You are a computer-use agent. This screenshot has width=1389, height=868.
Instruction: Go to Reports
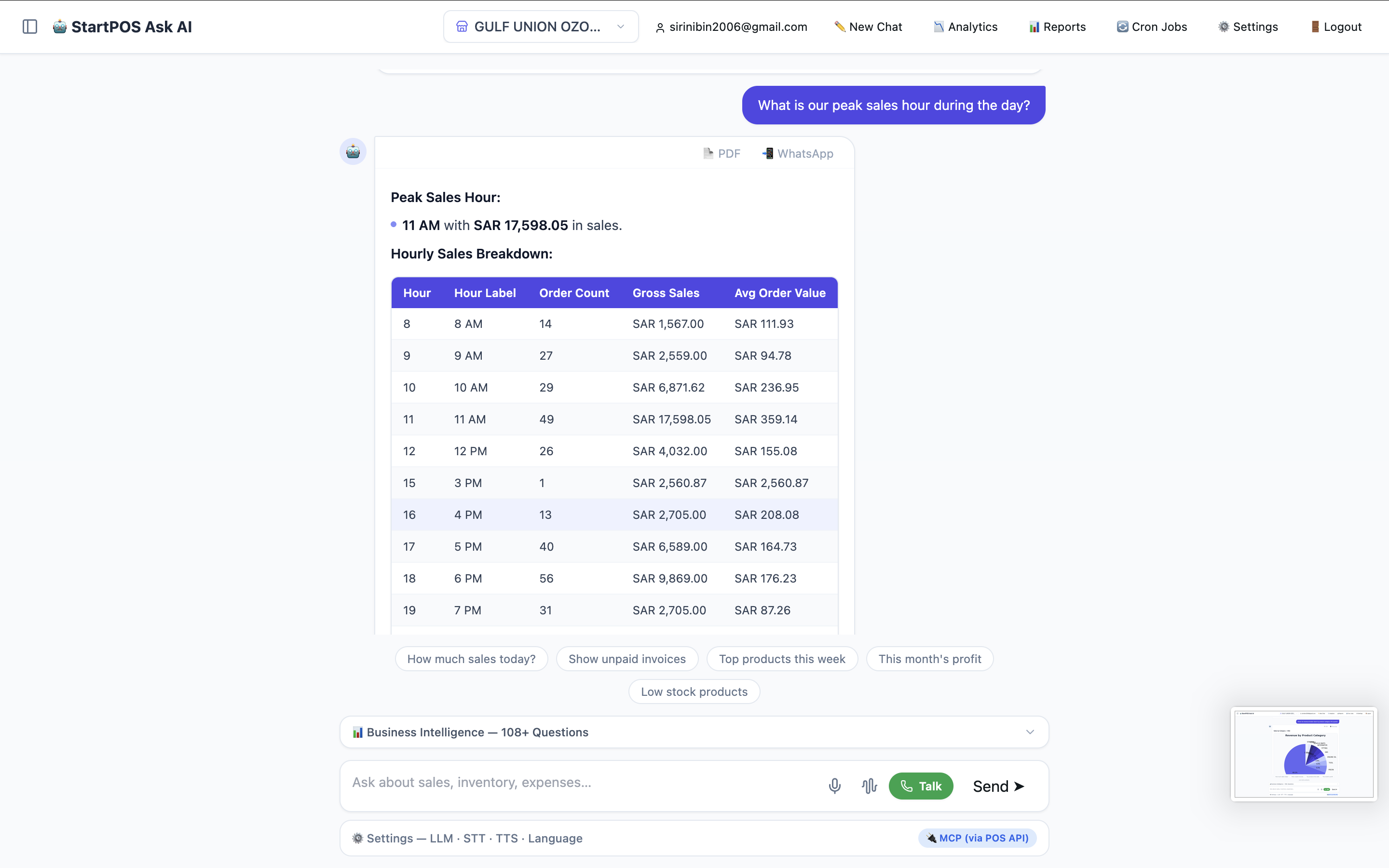coord(1057,27)
